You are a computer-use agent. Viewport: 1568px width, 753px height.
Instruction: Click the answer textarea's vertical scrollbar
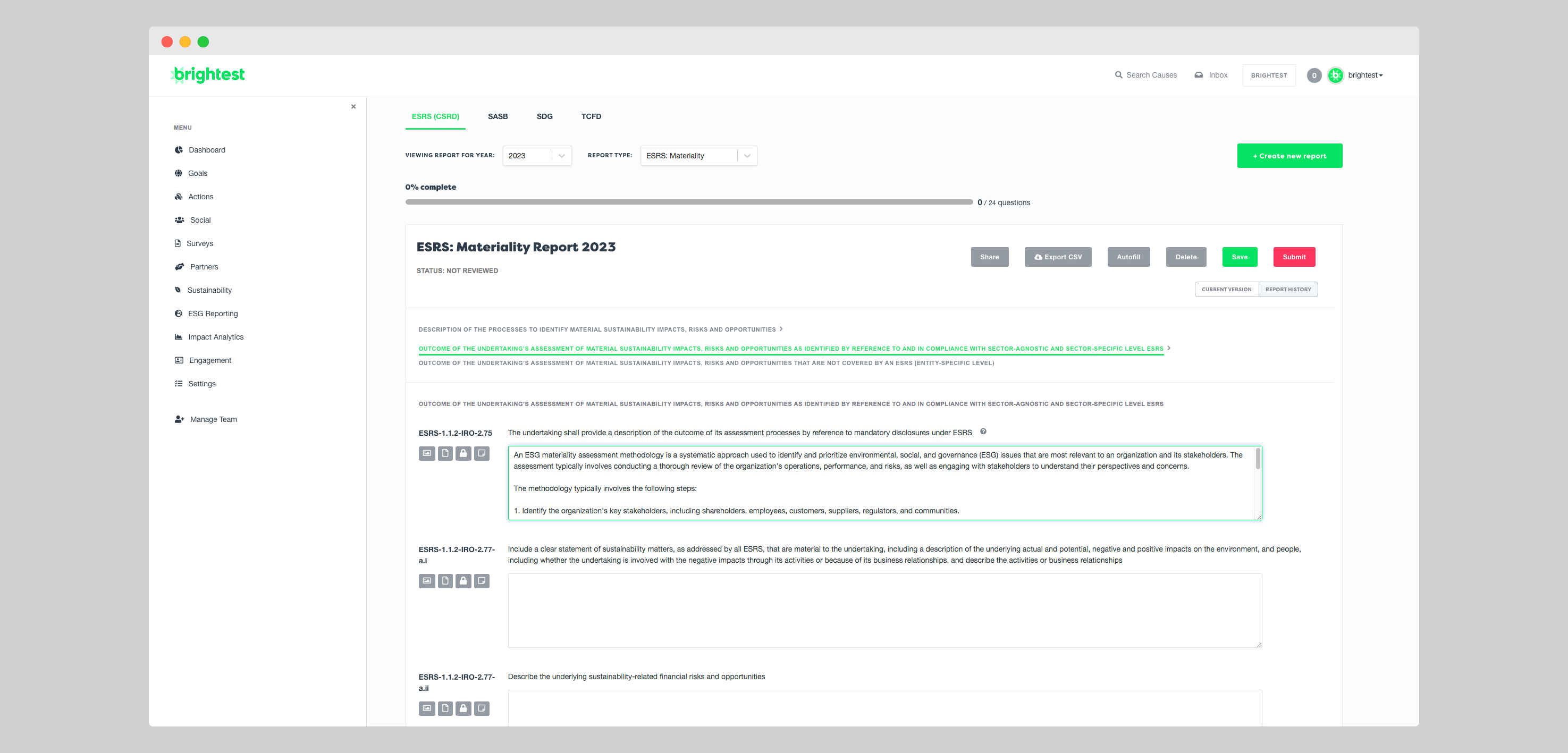[x=1258, y=460]
